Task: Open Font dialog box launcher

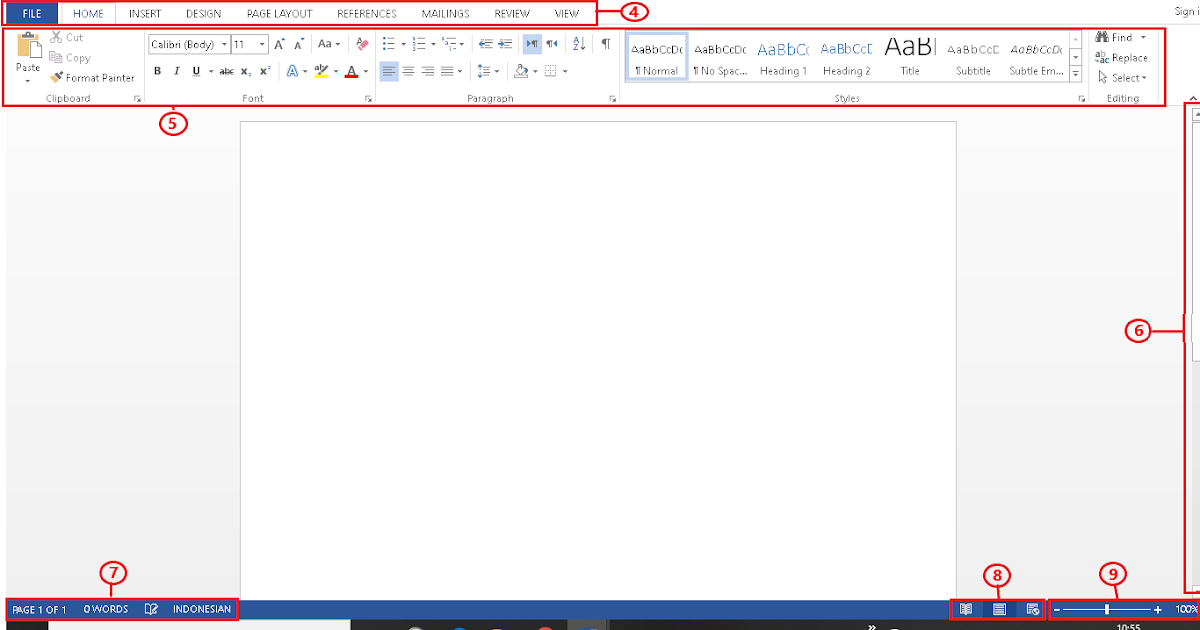Action: (368, 99)
